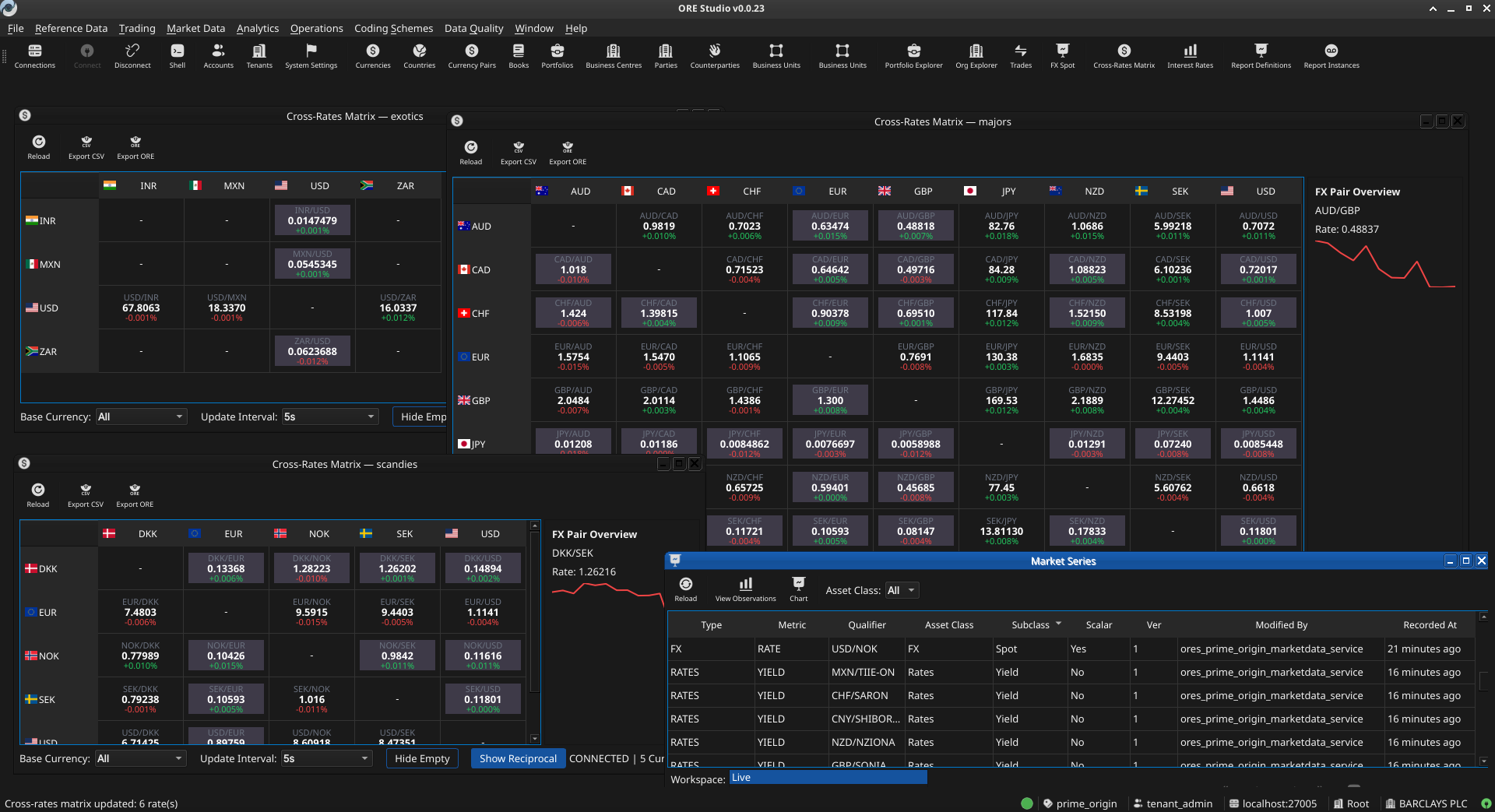Open System Settings from toolbar
The image size is (1495, 812).
coord(311,56)
